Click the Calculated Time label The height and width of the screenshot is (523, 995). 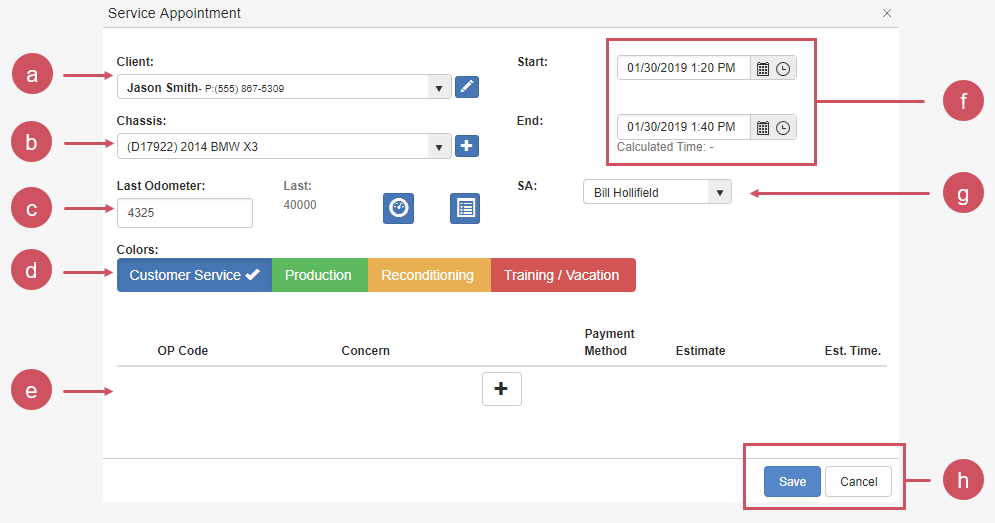tap(665, 147)
